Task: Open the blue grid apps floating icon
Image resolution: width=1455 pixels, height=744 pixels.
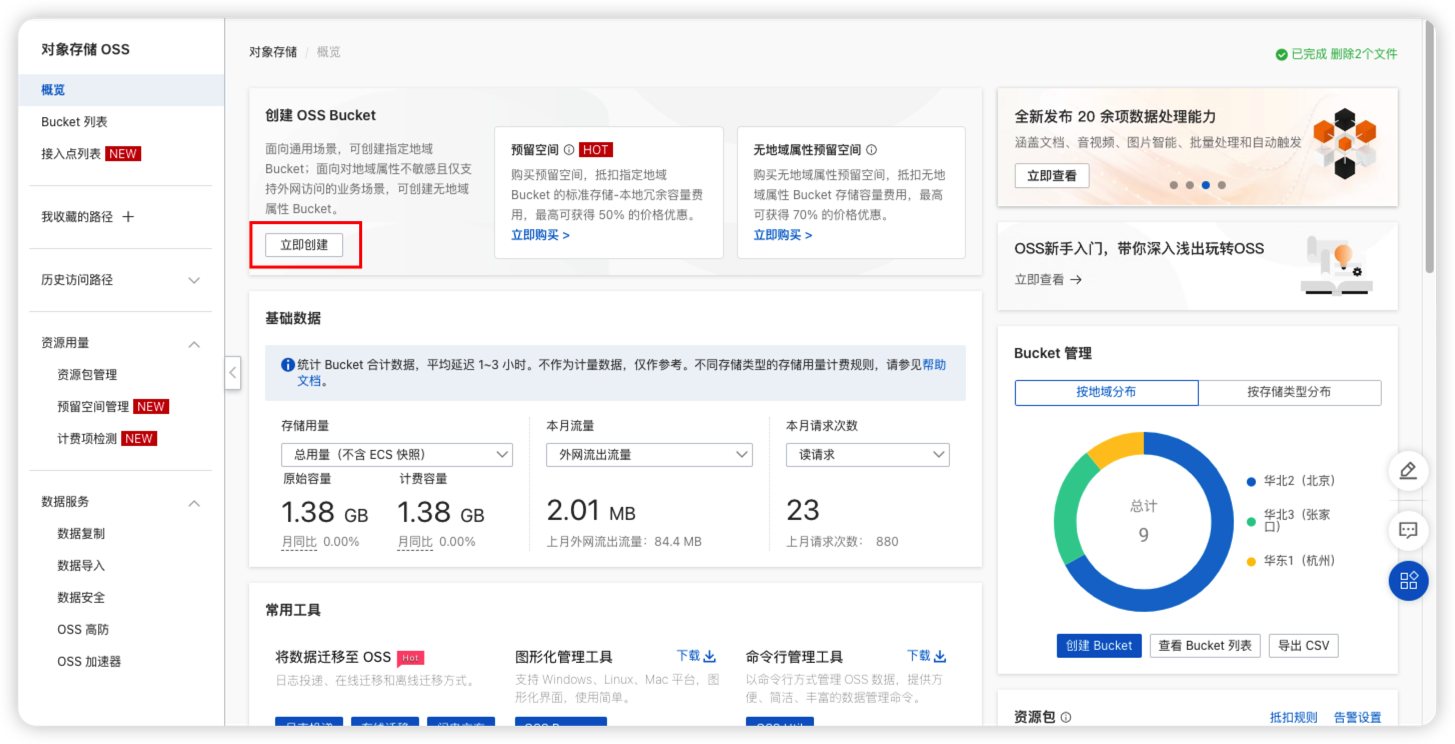Action: (1408, 581)
